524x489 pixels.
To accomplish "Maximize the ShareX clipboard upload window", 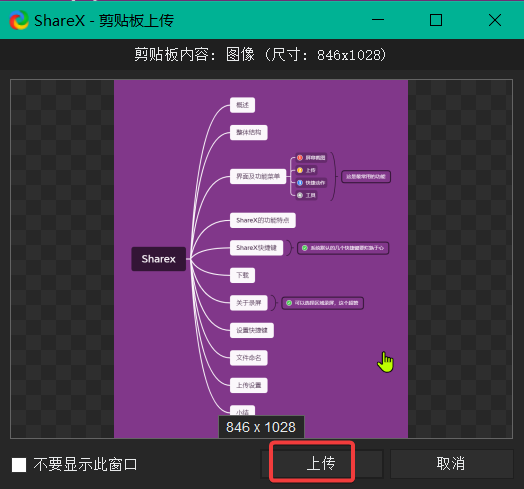I will pos(436,20).
